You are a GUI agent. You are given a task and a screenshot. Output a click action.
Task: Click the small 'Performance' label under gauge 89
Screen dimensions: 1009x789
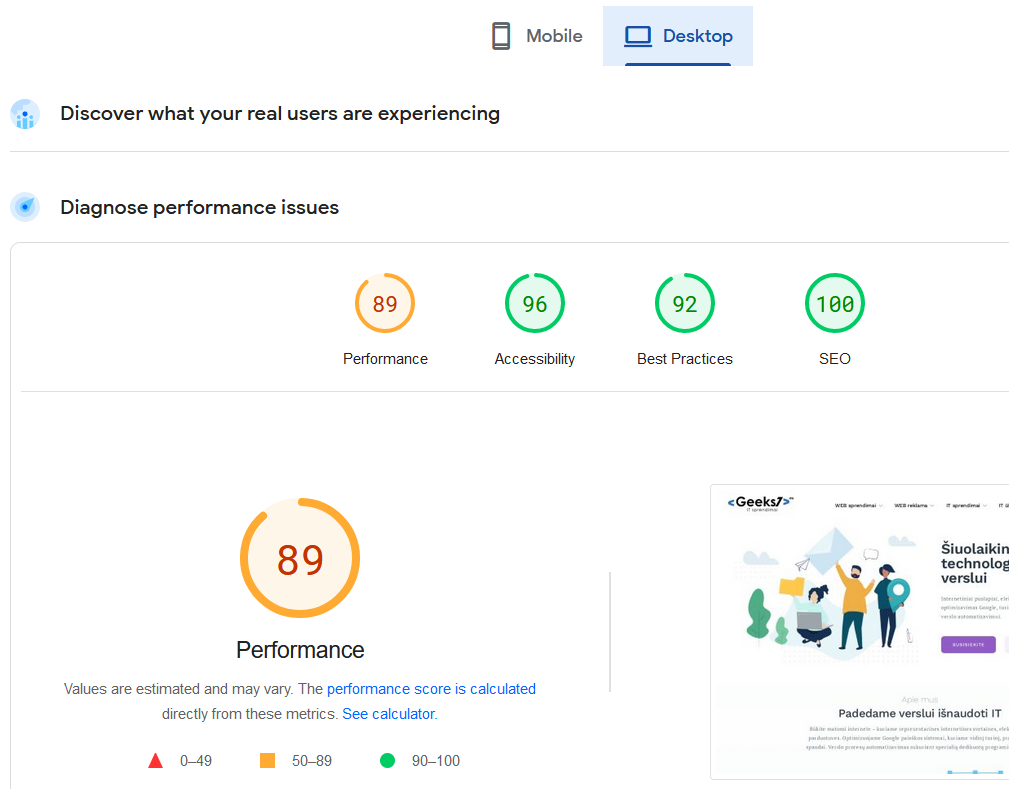pyautogui.click(x=385, y=359)
